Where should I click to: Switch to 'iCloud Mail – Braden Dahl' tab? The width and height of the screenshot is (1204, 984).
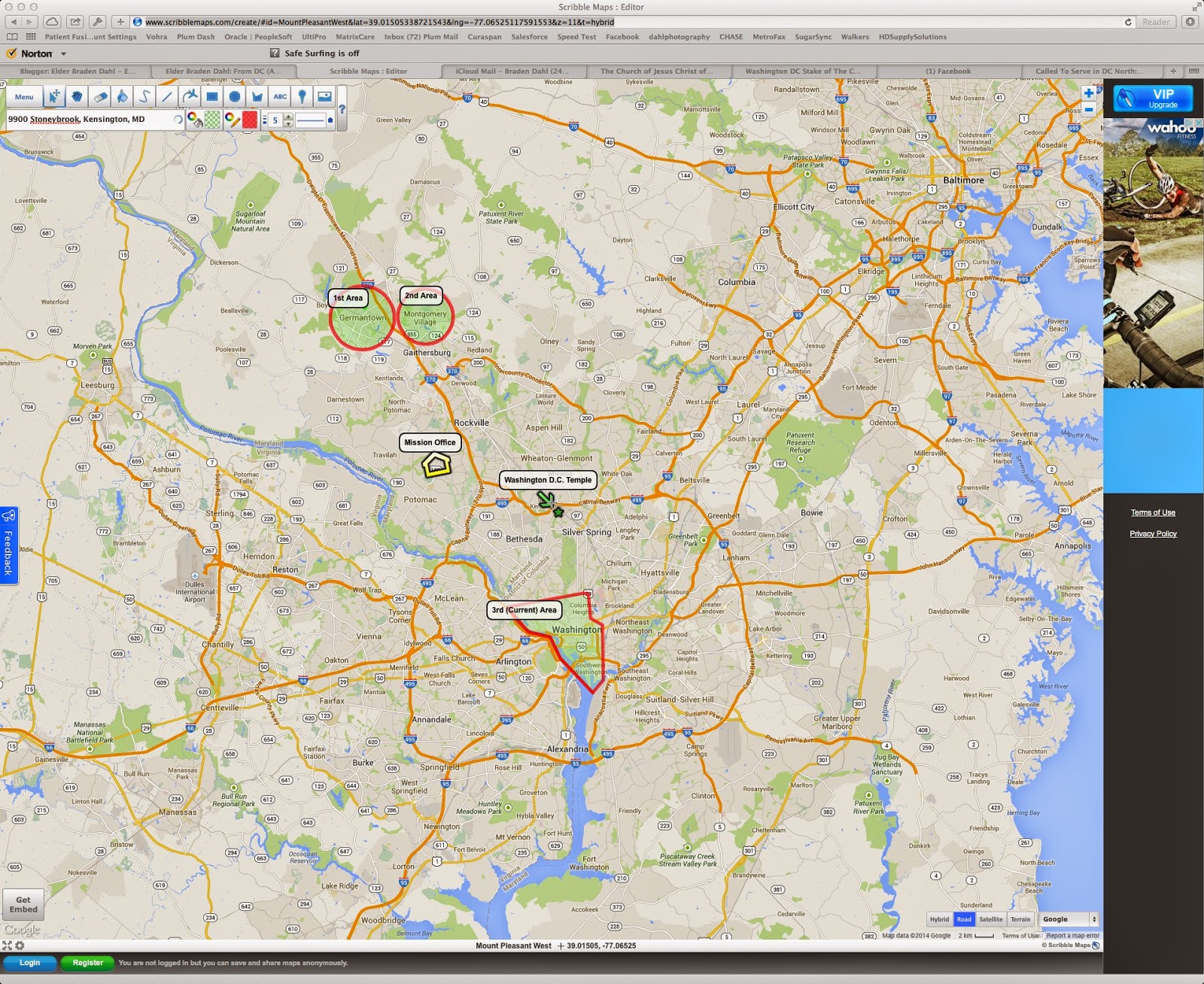tap(512, 71)
